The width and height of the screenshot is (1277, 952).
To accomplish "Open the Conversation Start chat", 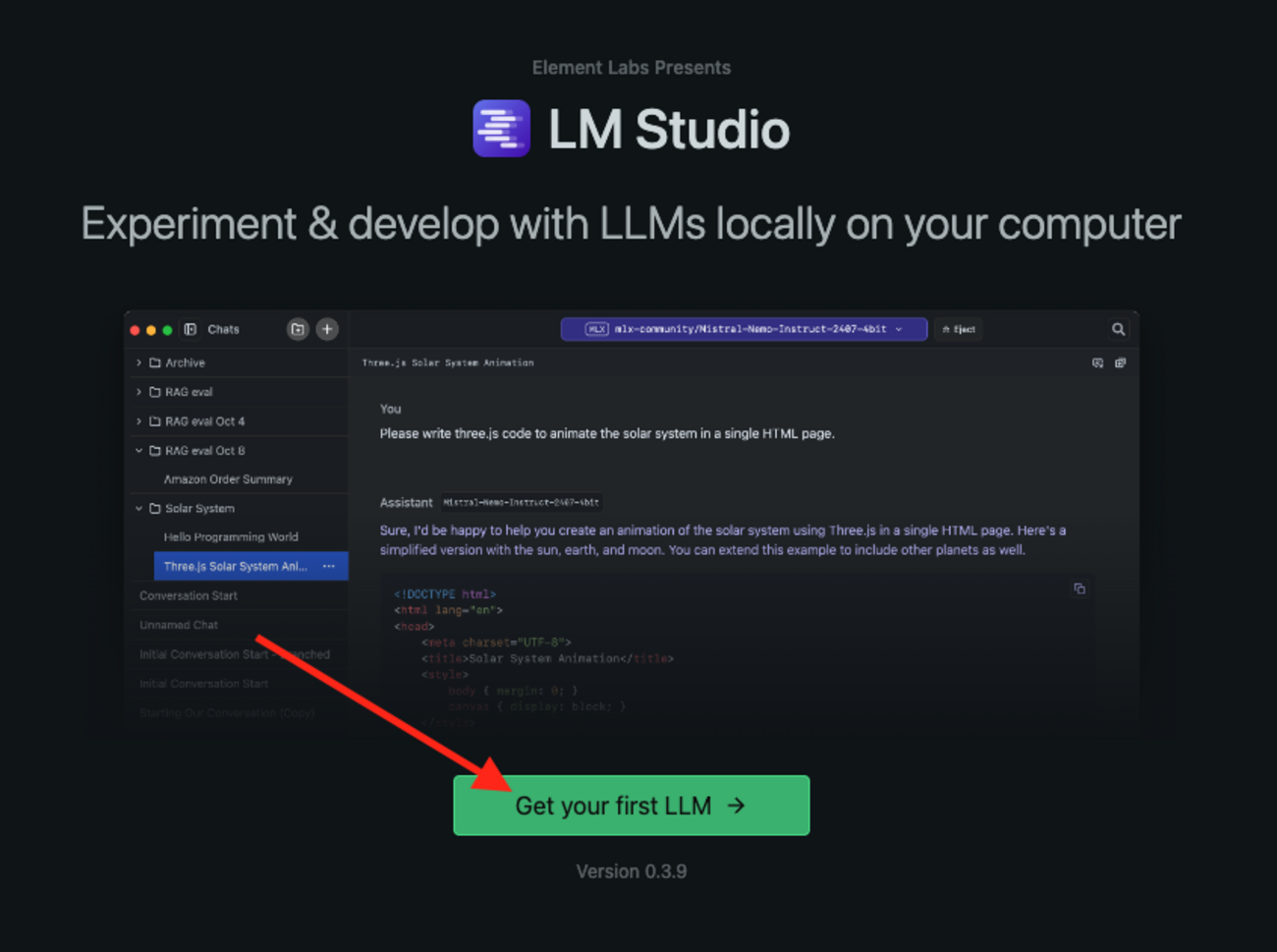I will [189, 595].
